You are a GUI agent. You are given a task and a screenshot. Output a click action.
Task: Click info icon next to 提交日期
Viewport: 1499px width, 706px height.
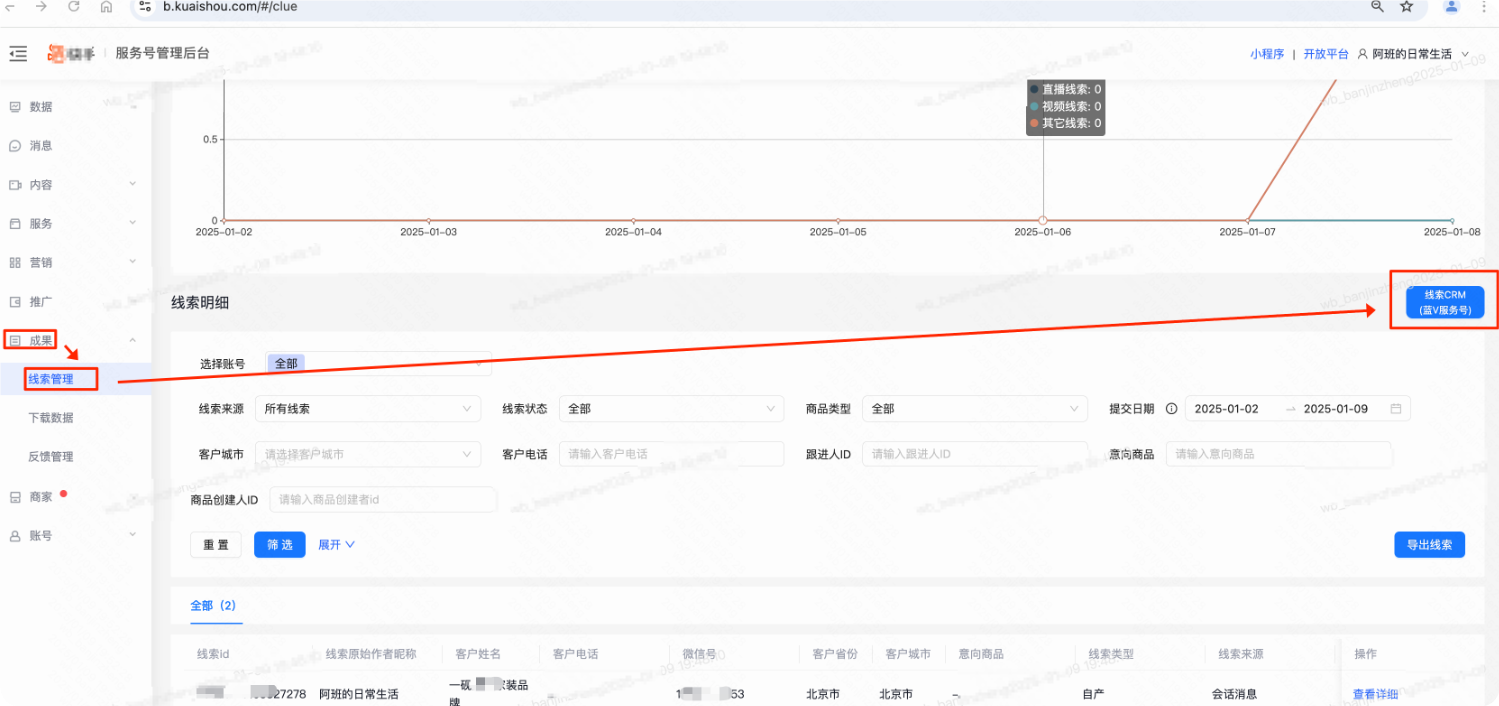coord(1171,409)
